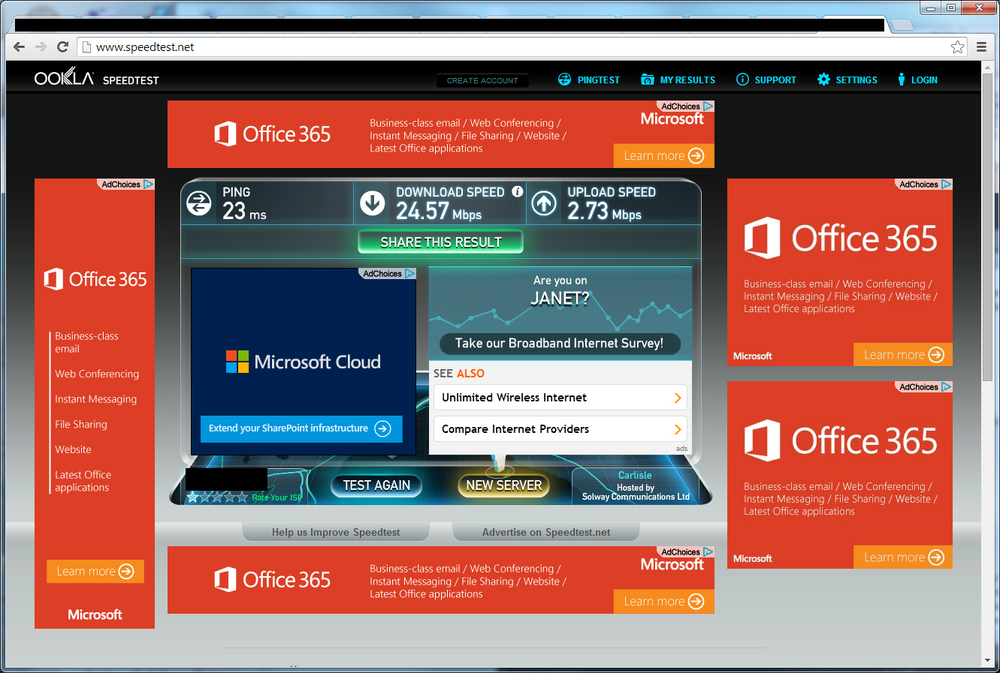Click the Microsoft Cloud ad logo
The height and width of the screenshot is (673, 1000).
point(304,362)
